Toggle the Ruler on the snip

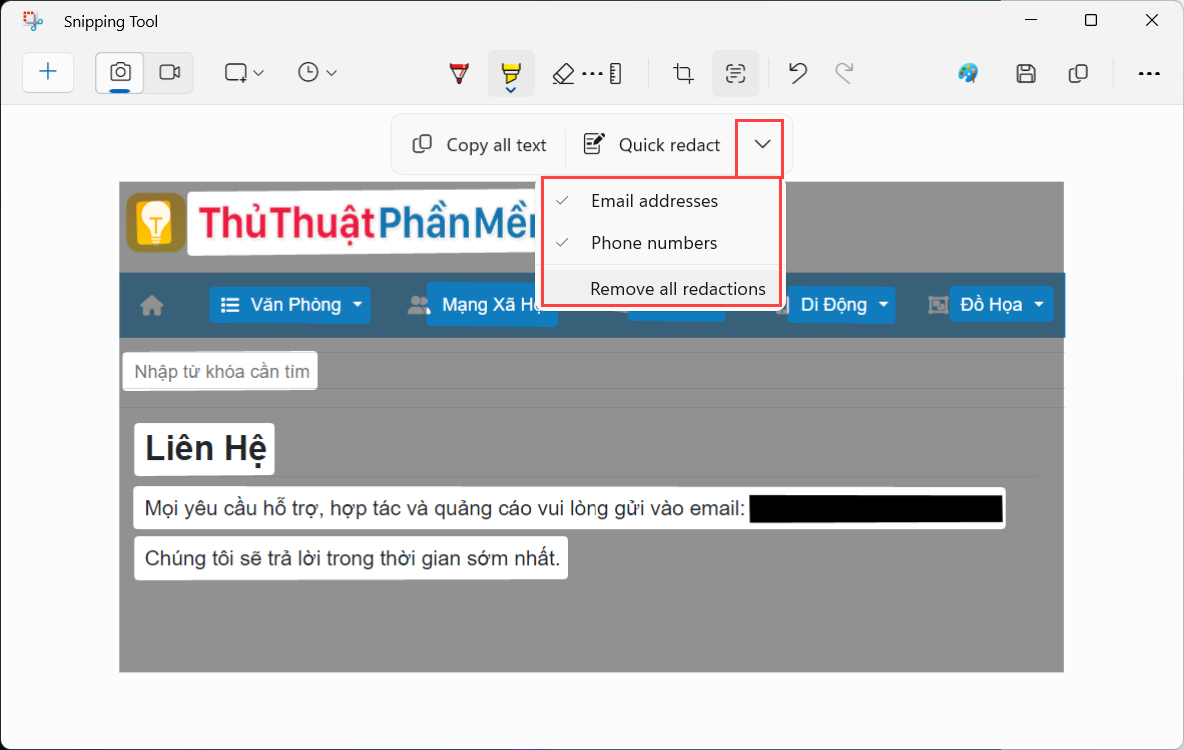pos(617,73)
